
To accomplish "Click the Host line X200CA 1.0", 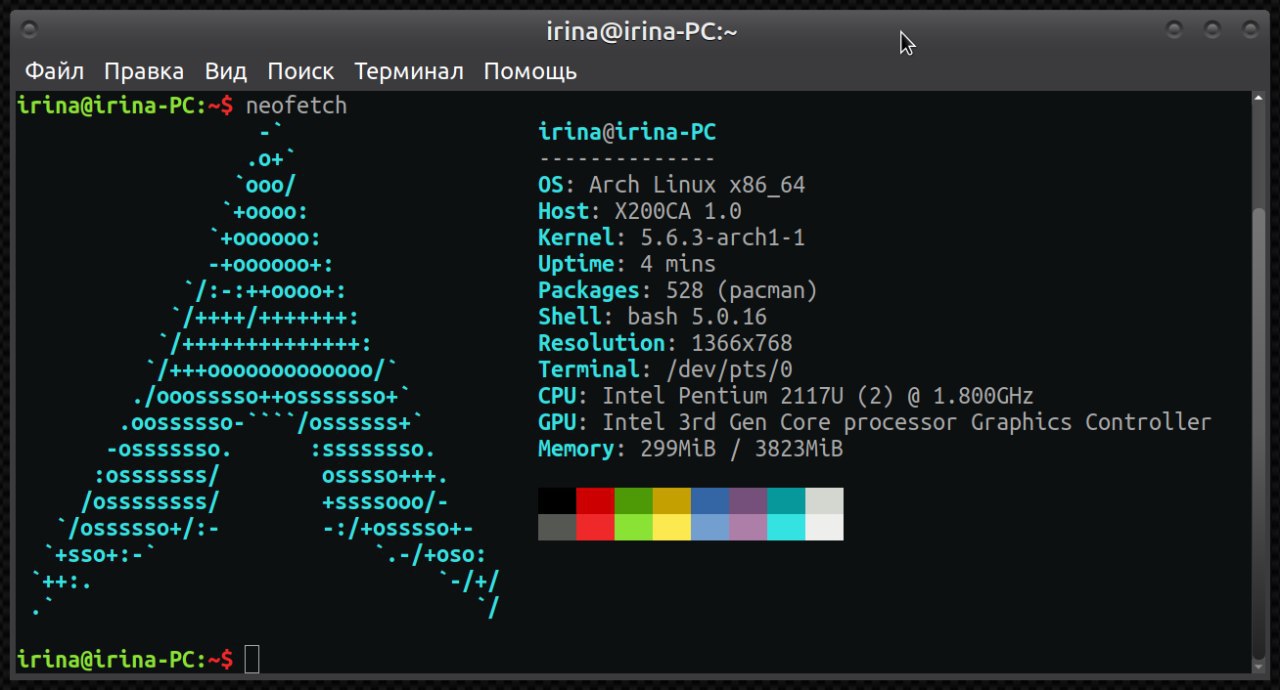I will [x=640, y=211].
